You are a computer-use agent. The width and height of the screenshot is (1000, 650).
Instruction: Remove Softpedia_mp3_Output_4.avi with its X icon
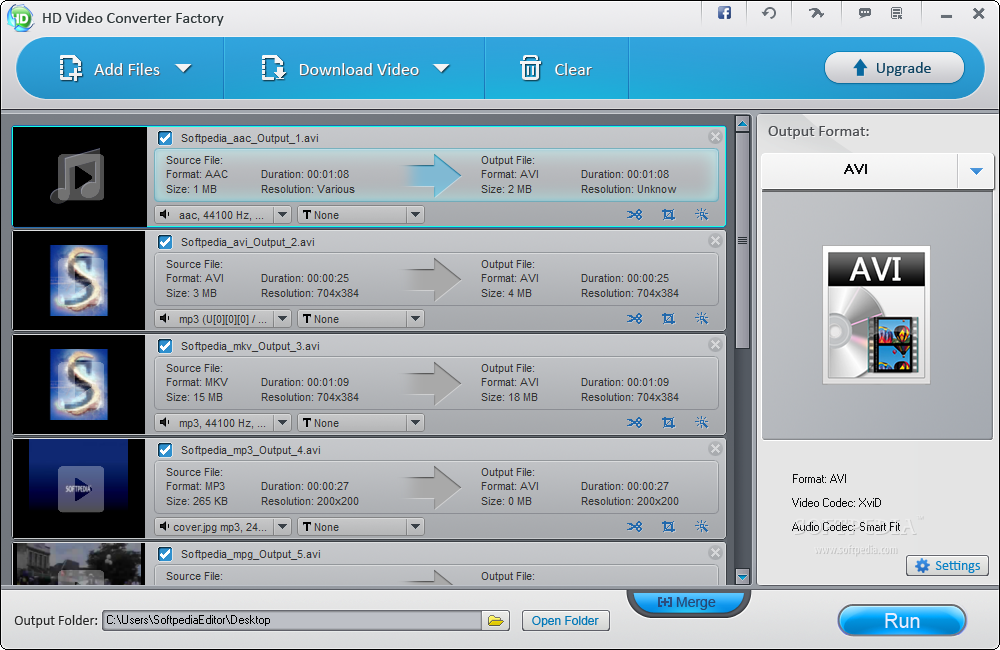tap(715, 448)
